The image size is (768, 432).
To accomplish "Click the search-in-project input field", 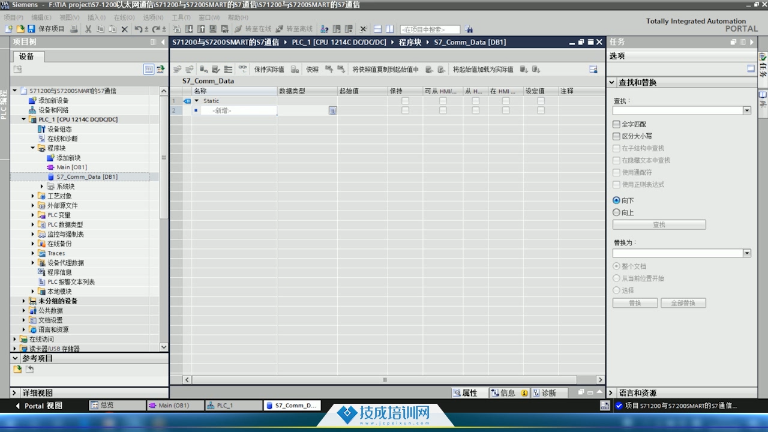I will coord(430,29).
